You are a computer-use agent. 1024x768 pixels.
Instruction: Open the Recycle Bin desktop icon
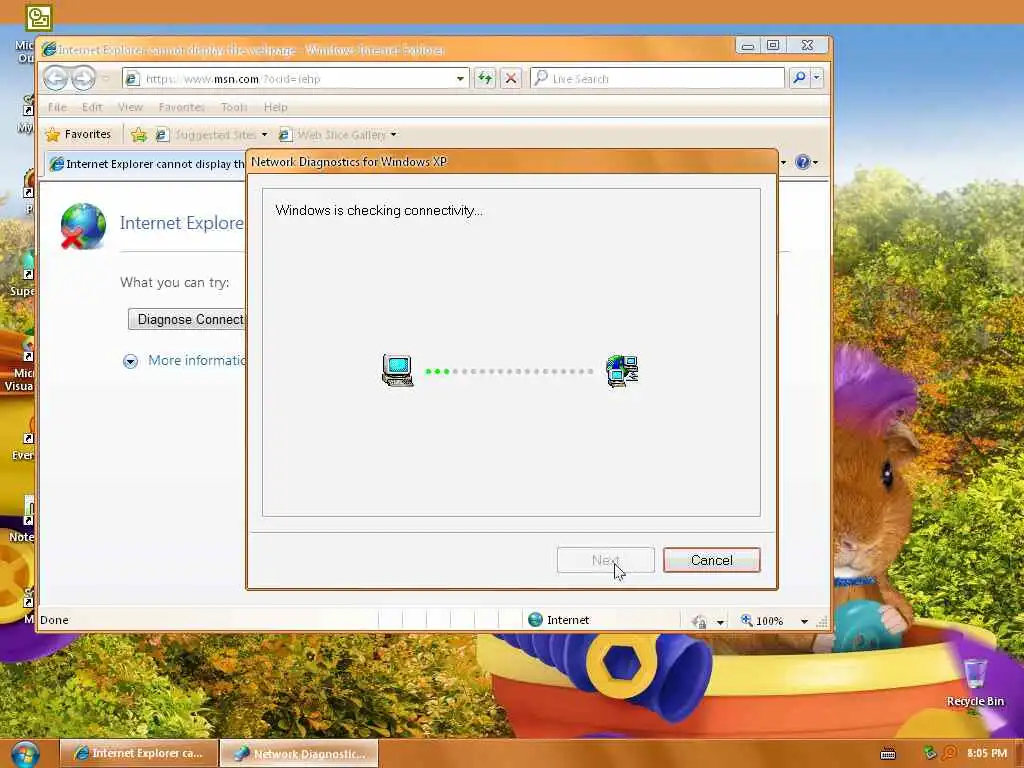[975, 682]
